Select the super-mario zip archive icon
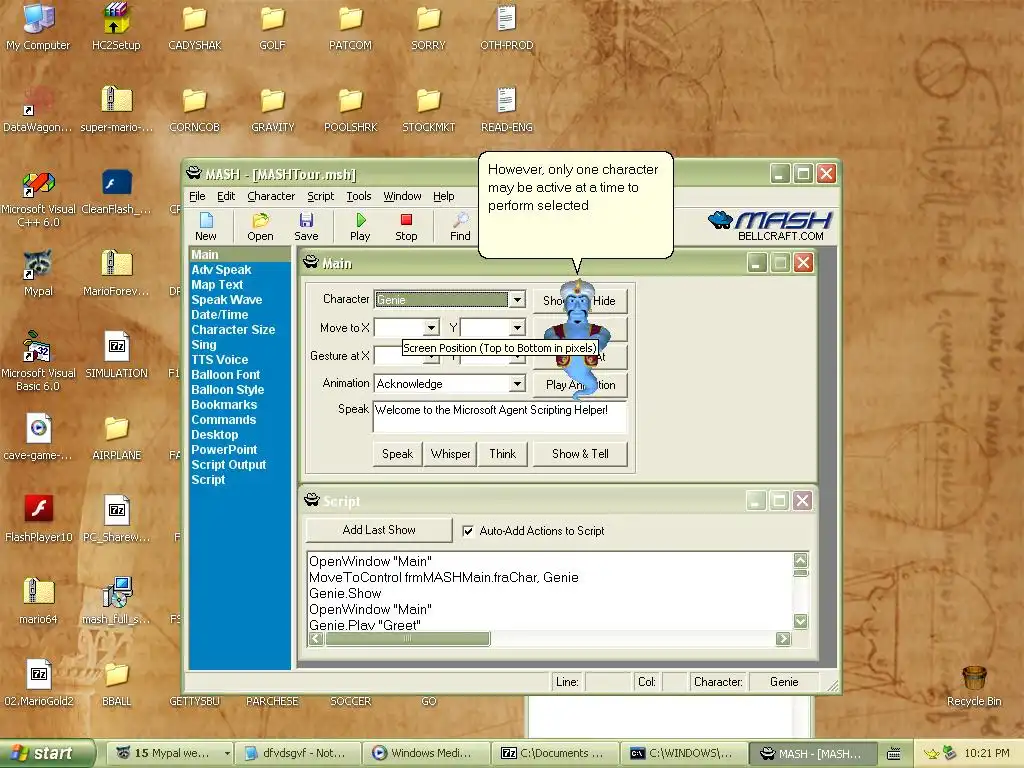This screenshot has width=1024, height=768. pos(116,101)
